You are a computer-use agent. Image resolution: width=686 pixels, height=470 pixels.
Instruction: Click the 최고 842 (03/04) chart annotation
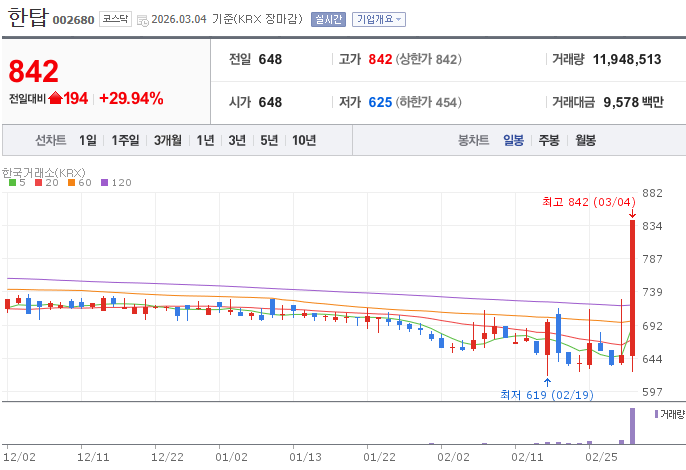(588, 202)
